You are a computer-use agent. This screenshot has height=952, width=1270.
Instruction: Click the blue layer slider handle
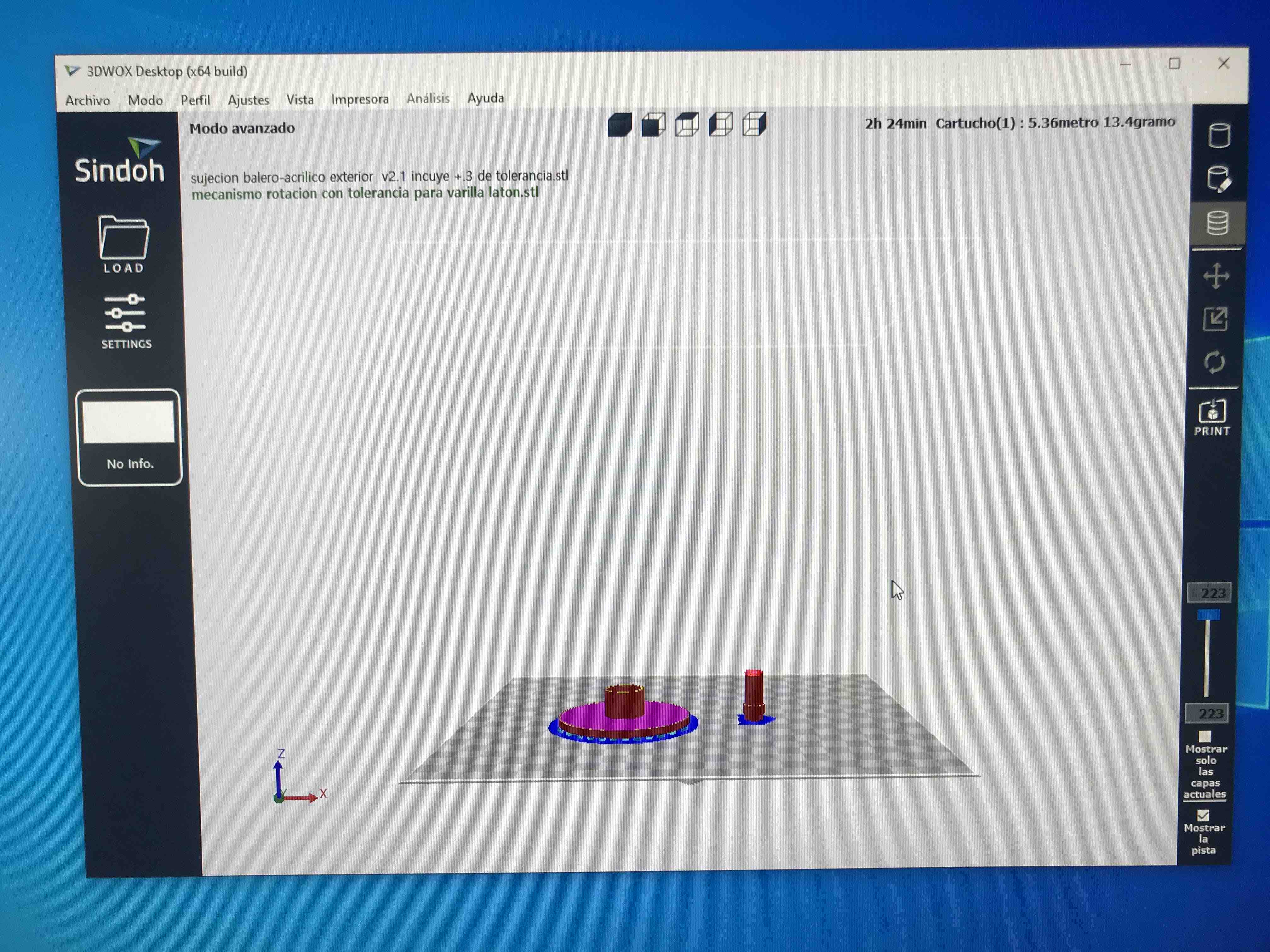coord(1208,615)
